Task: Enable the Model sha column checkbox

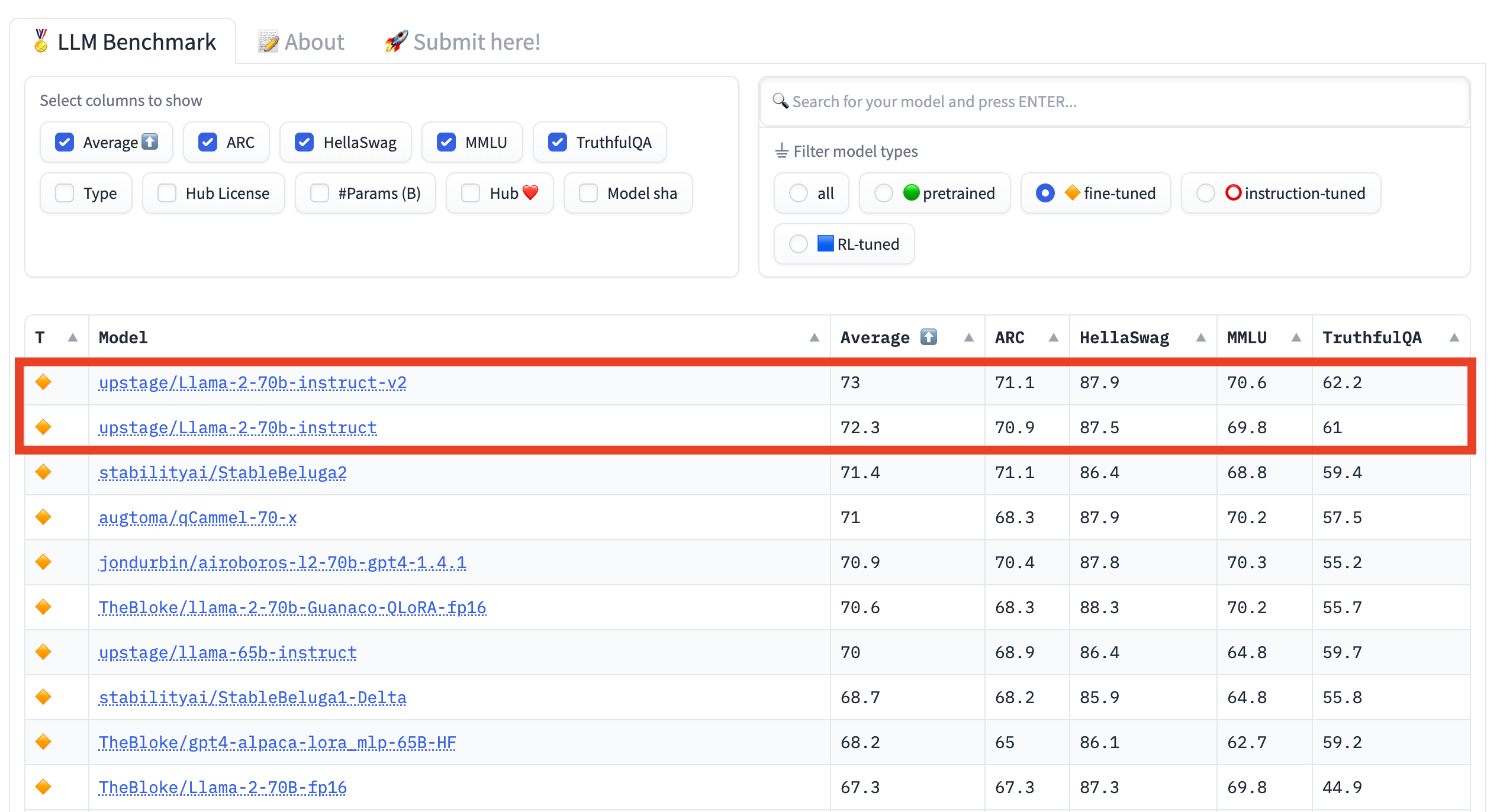Action: (588, 193)
